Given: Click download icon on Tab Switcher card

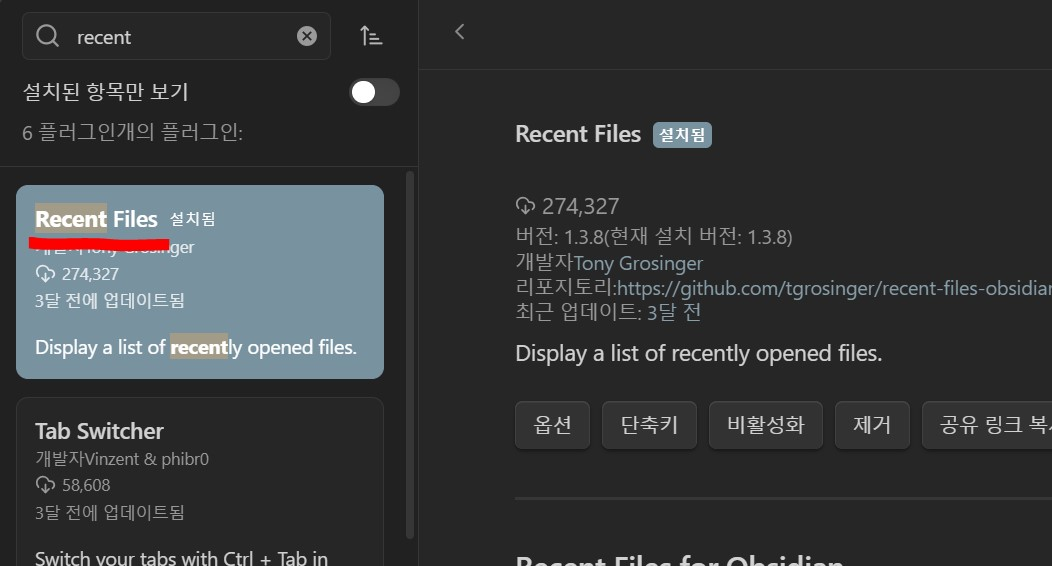Looking at the screenshot, I should pos(45,485).
